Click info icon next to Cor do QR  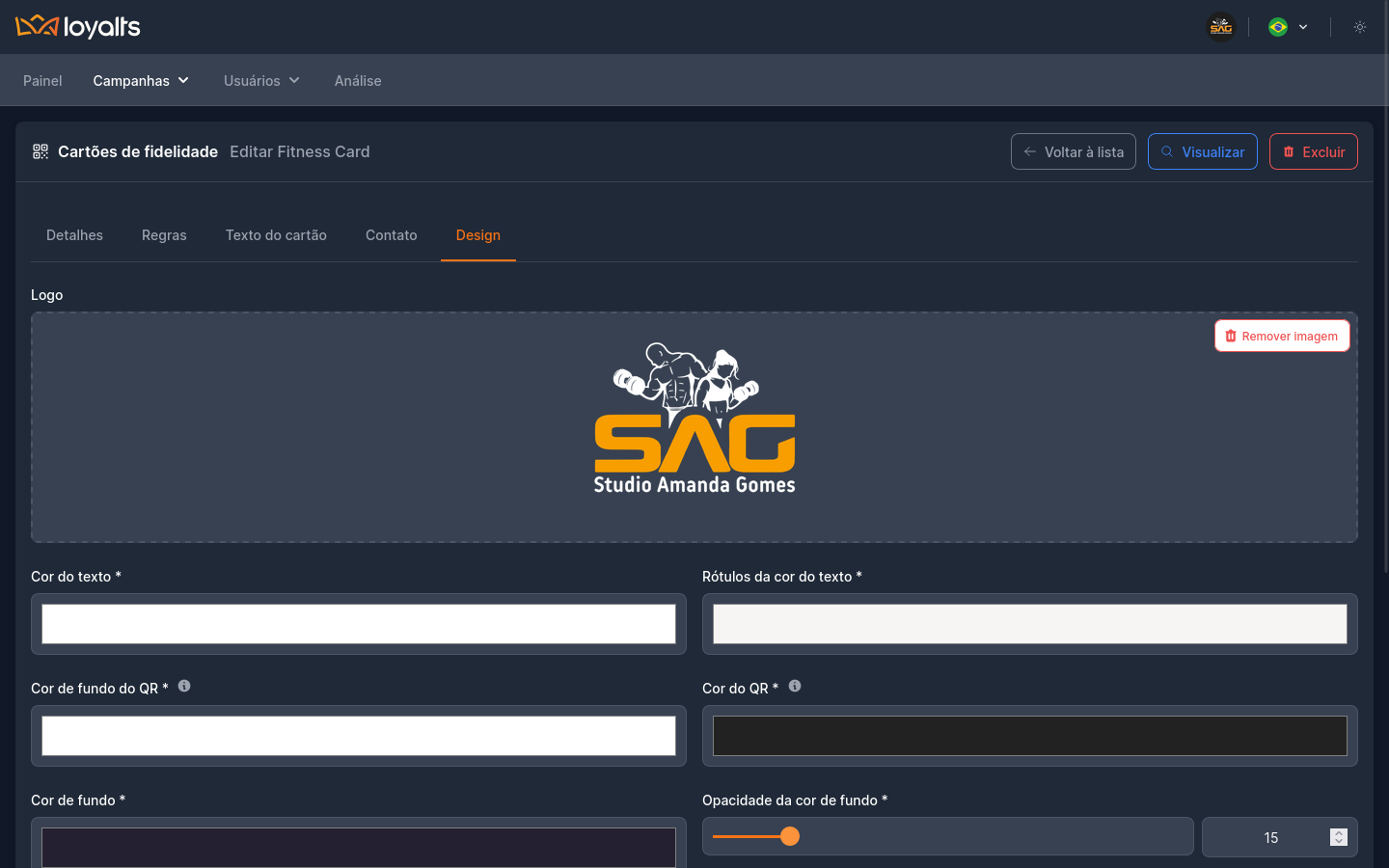(795, 686)
